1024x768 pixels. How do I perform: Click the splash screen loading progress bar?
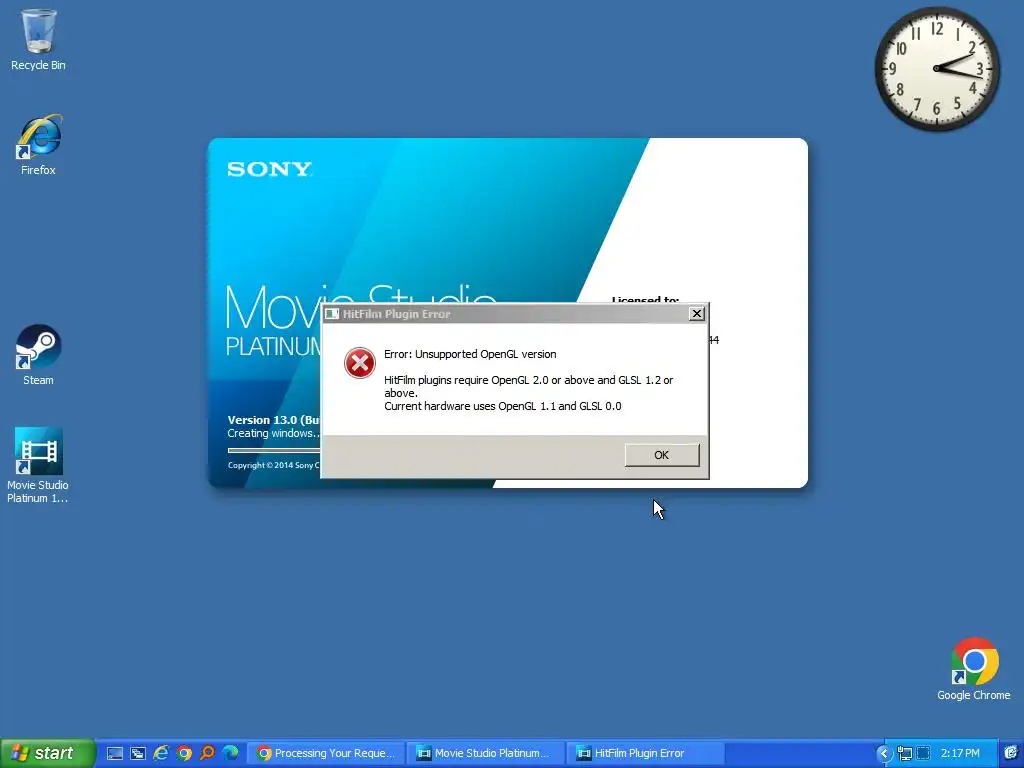pyautogui.click(x=274, y=450)
